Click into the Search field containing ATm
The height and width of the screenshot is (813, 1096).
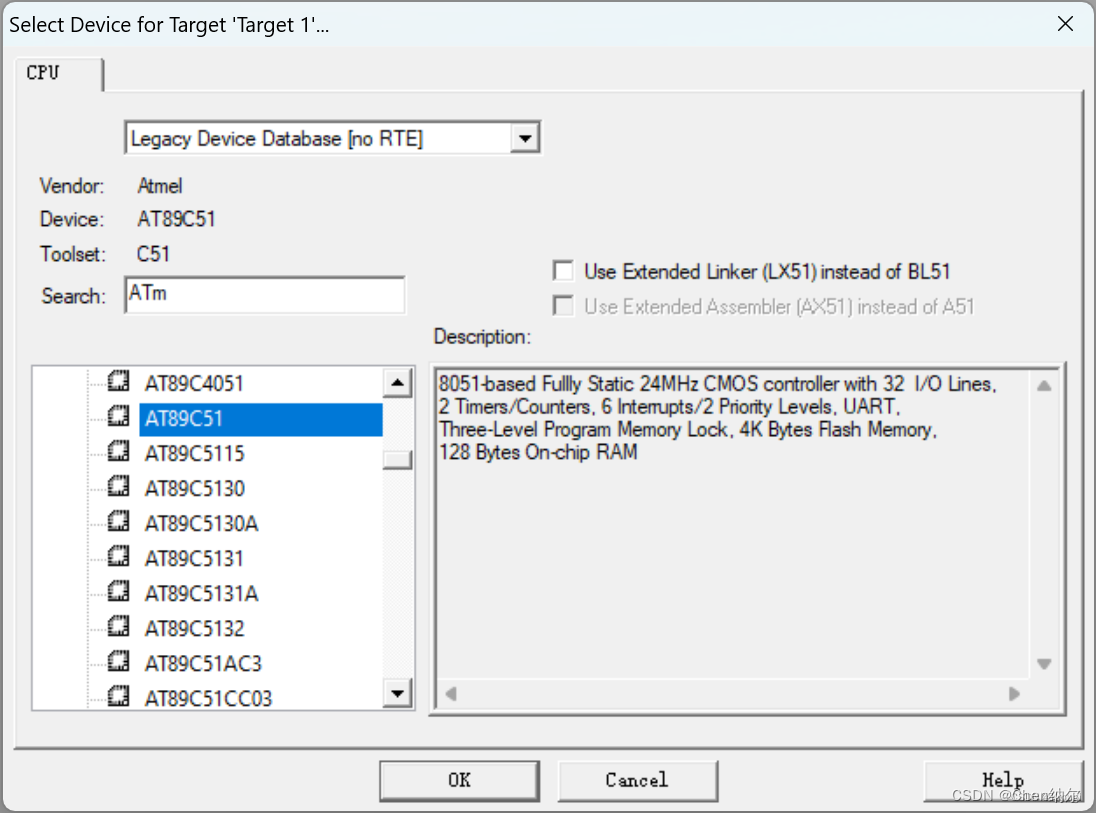point(264,294)
